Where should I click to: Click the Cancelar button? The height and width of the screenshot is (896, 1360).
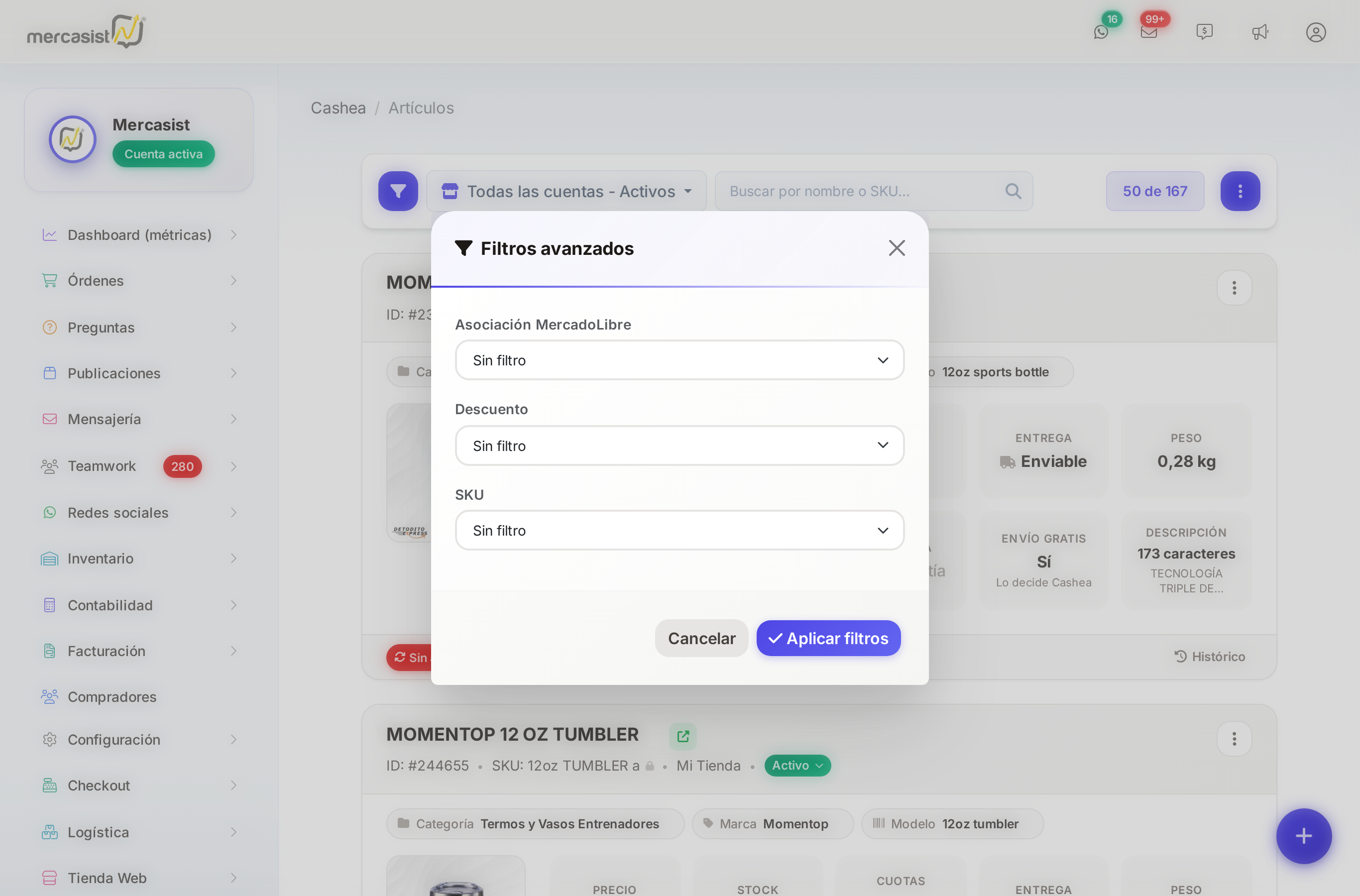click(x=701, y=638)
